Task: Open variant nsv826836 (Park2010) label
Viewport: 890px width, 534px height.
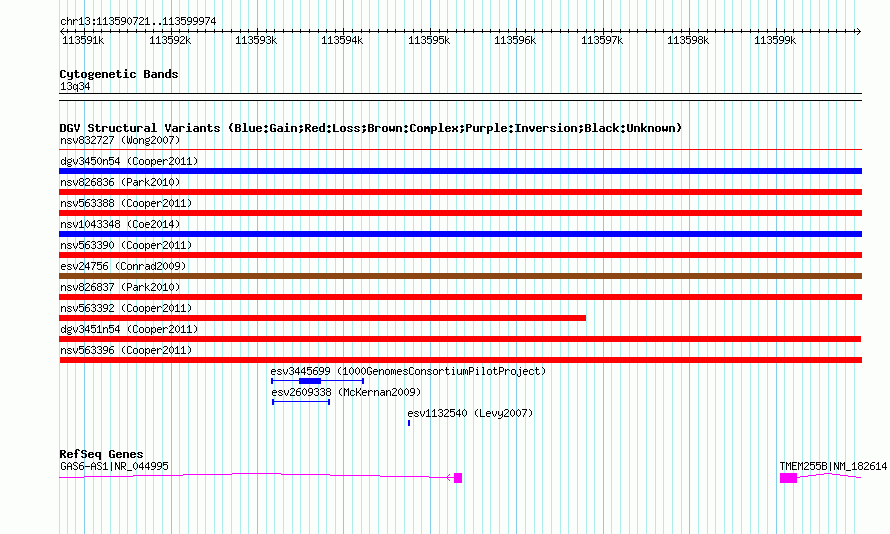Action: click(x=120, y=182)
